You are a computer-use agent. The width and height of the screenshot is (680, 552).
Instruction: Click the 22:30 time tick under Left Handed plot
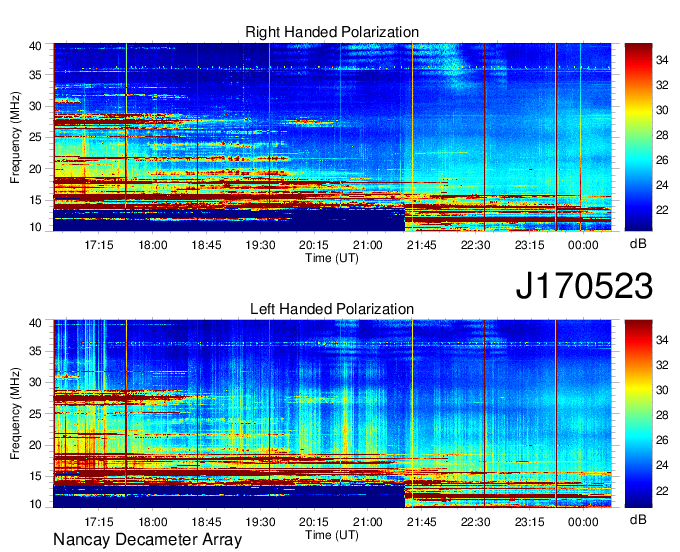475,522
